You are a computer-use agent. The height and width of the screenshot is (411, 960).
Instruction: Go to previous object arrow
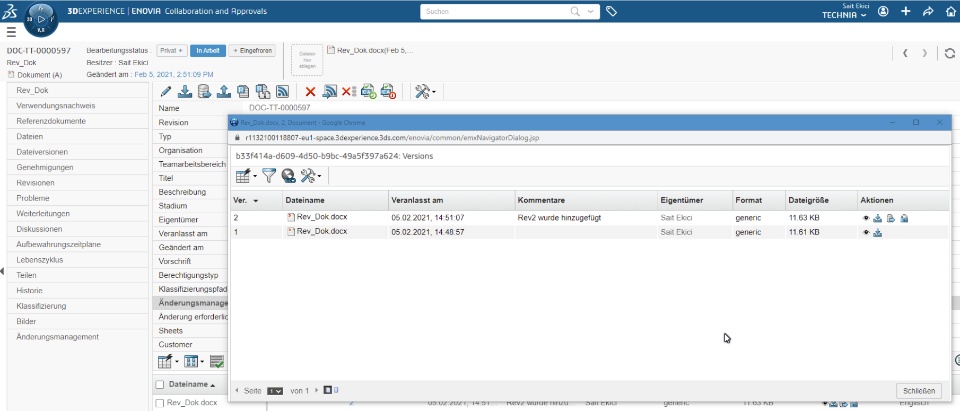[905, 53]
